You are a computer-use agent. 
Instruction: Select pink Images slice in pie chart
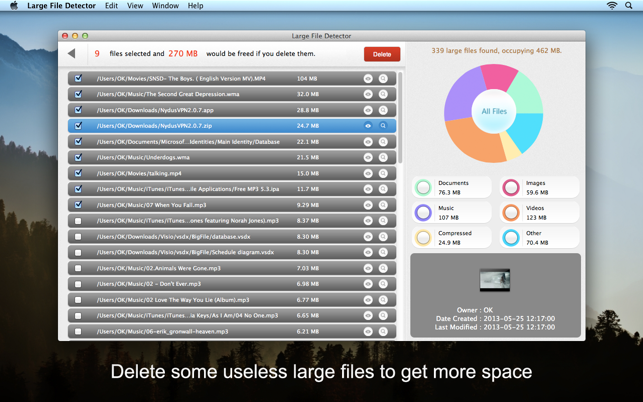pos(497,76)
